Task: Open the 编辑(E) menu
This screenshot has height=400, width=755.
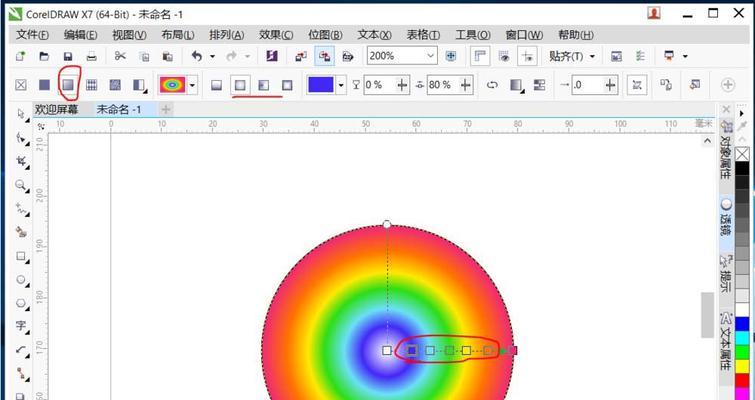Action: [80, 35]
